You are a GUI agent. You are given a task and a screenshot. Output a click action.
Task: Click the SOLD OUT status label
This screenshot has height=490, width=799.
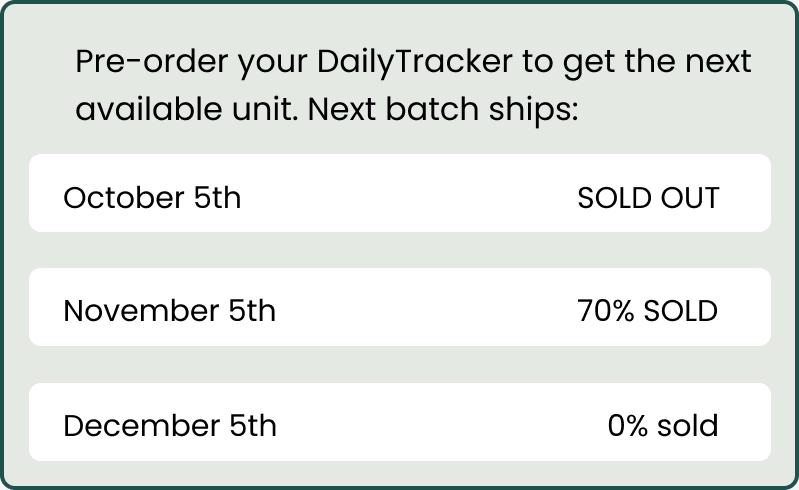tap(648, 198)
